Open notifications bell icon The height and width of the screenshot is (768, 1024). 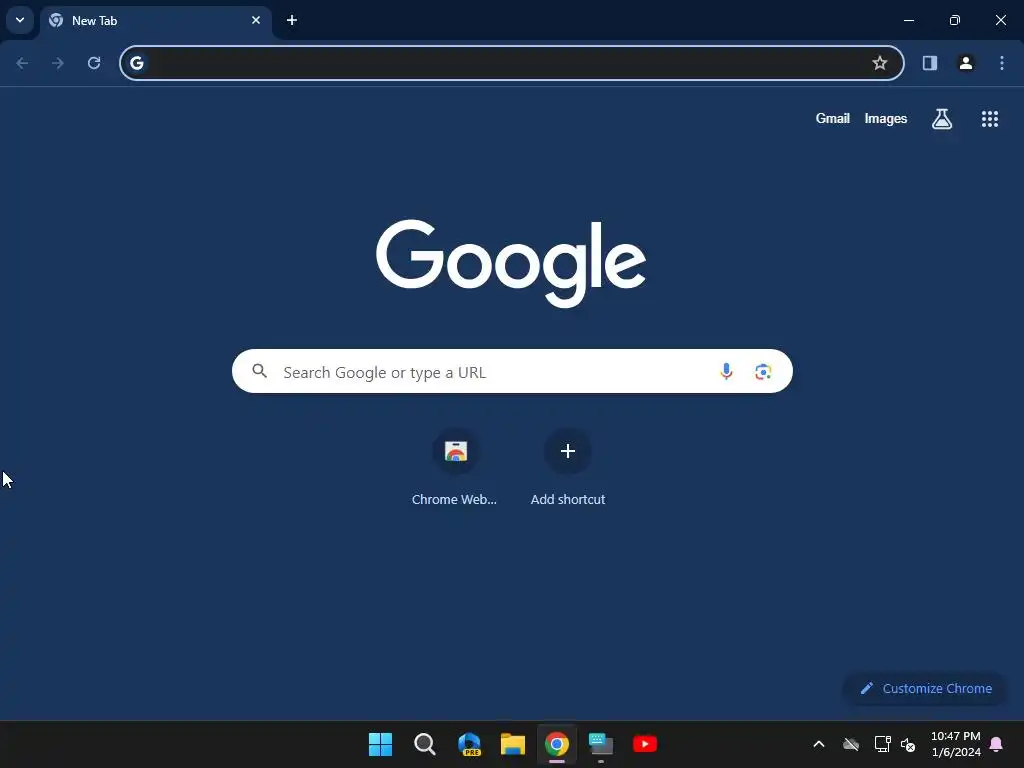[996, 744]
